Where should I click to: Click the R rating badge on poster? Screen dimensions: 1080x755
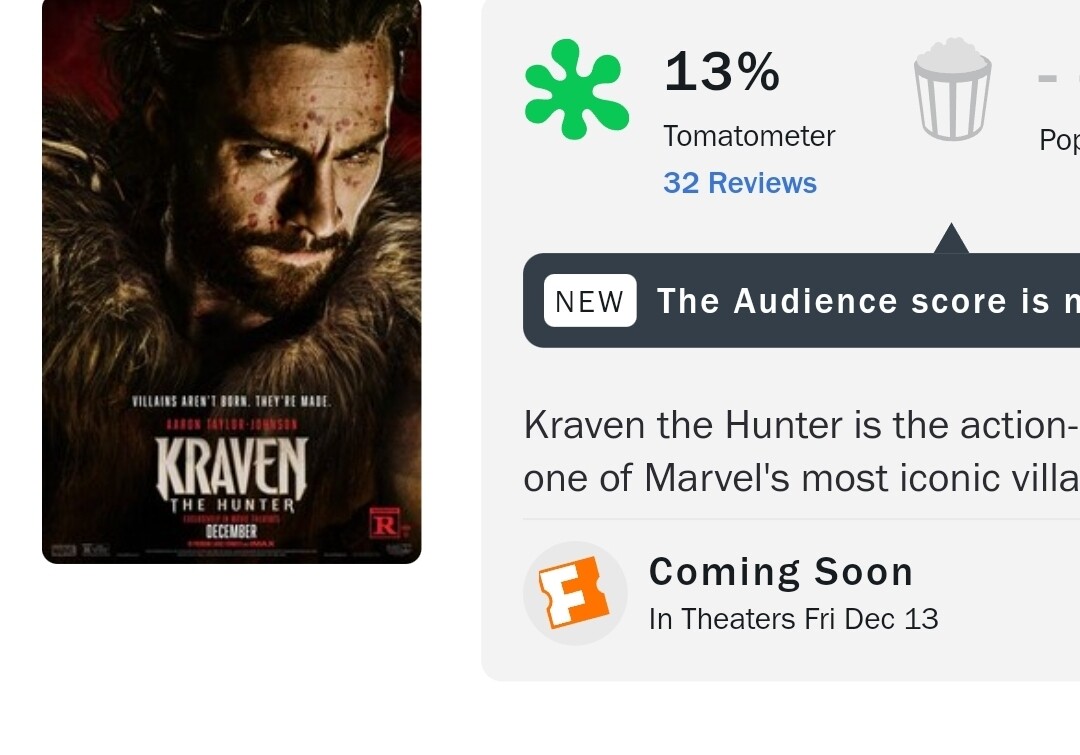pos(384,522)
